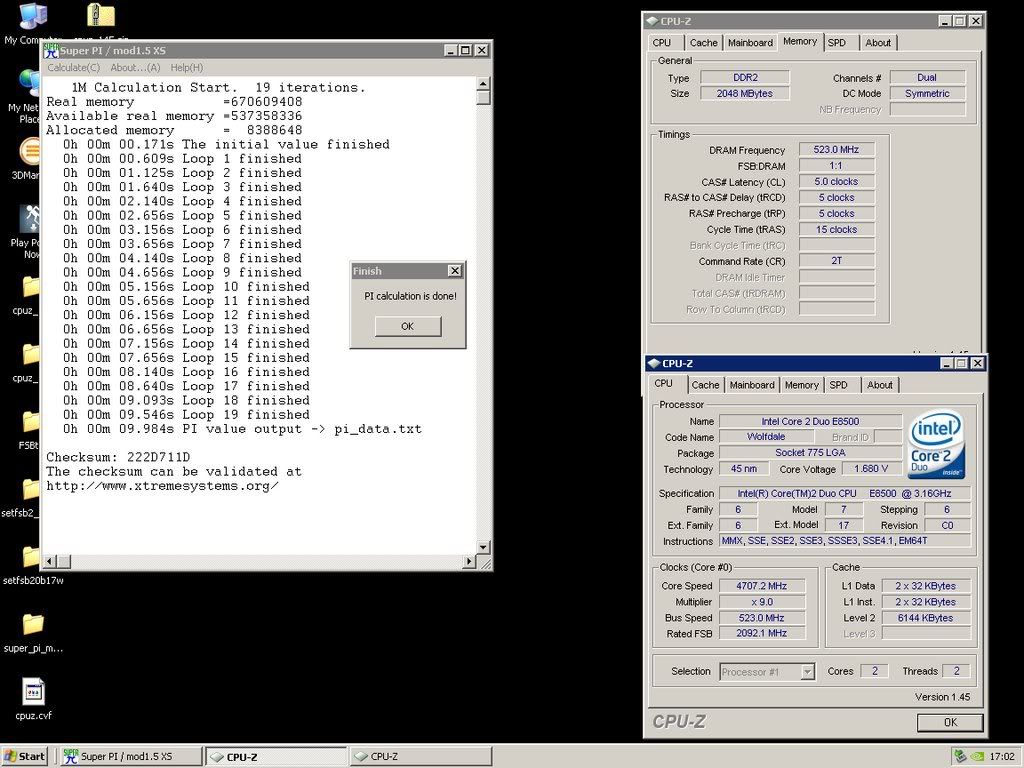Click OK in front CPU-Z window

[950, 722]
